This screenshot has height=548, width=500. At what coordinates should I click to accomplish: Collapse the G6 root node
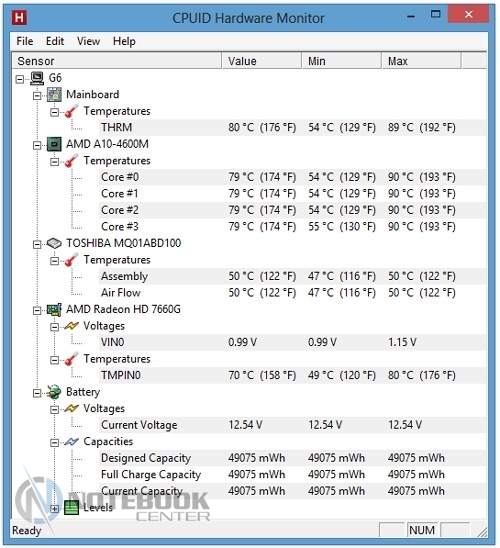click(x=20, y=79)
